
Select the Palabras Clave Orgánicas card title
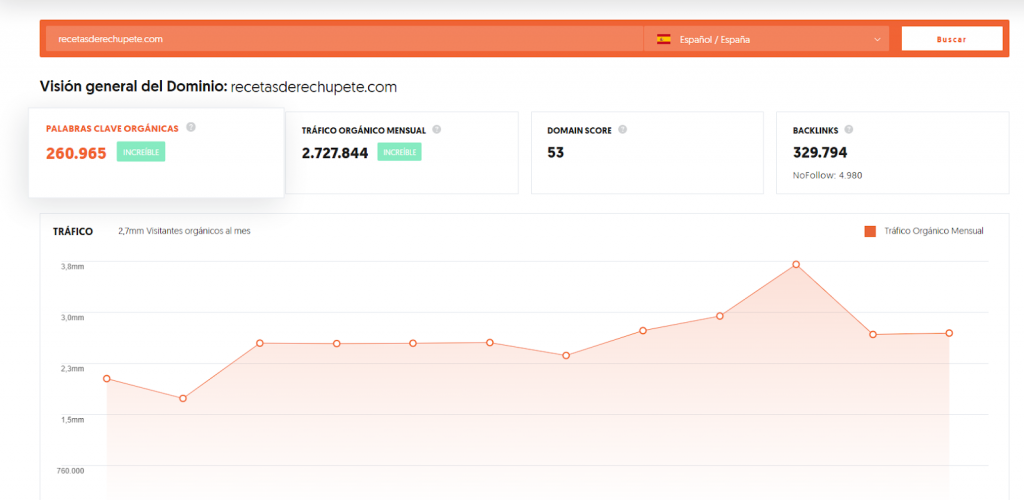tap(112, 129)
